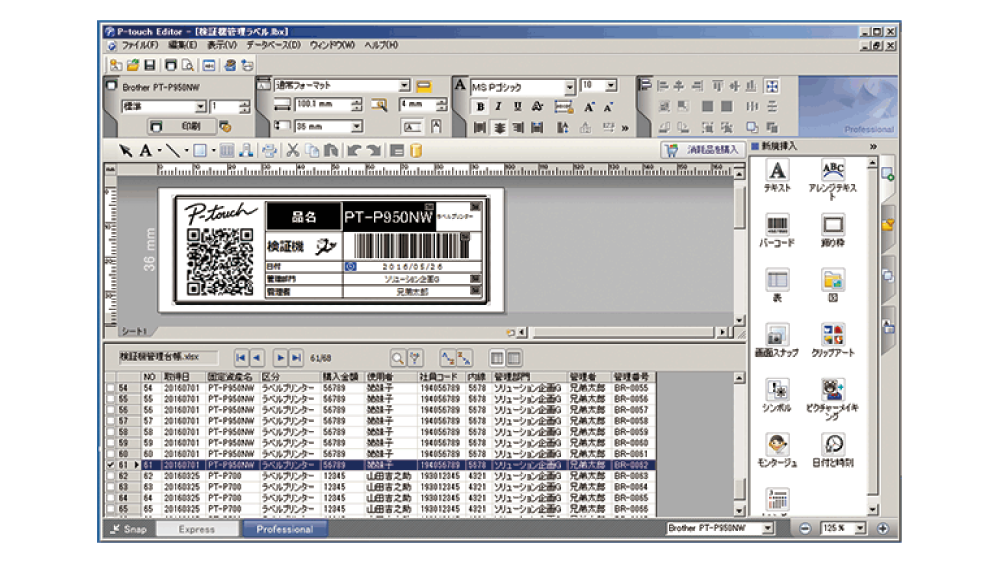The width and height of the screenshot is (1000, 563).
Task: Check the checkbox for record 64
Action: [111, 498]
